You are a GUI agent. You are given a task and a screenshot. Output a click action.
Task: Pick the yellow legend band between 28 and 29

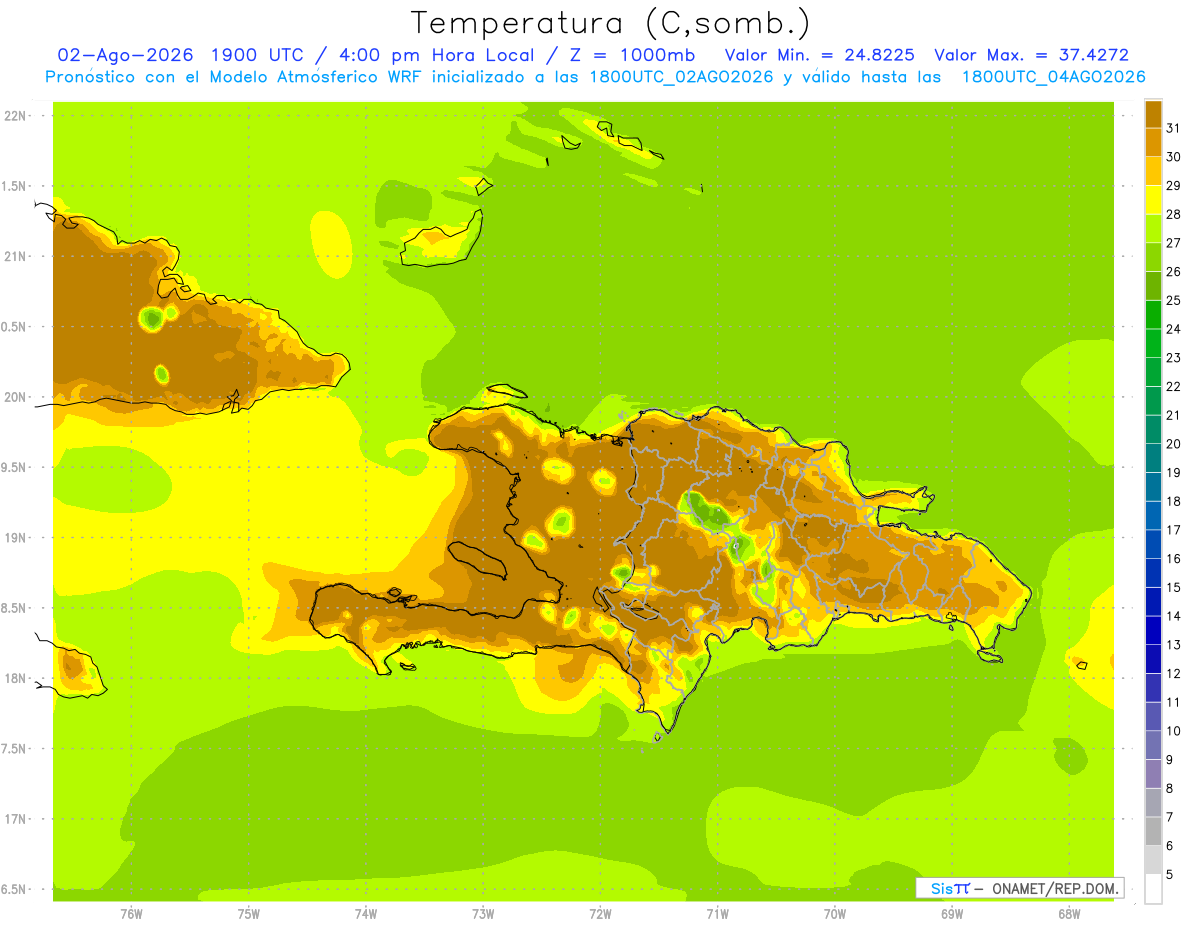(1153, 200)
